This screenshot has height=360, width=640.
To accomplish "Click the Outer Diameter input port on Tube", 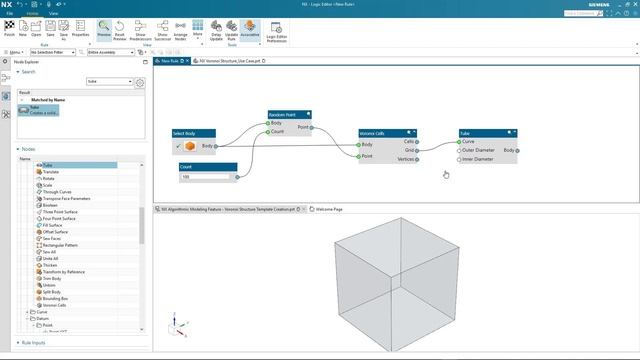I will pyautogui.click(x=459, y=151).
